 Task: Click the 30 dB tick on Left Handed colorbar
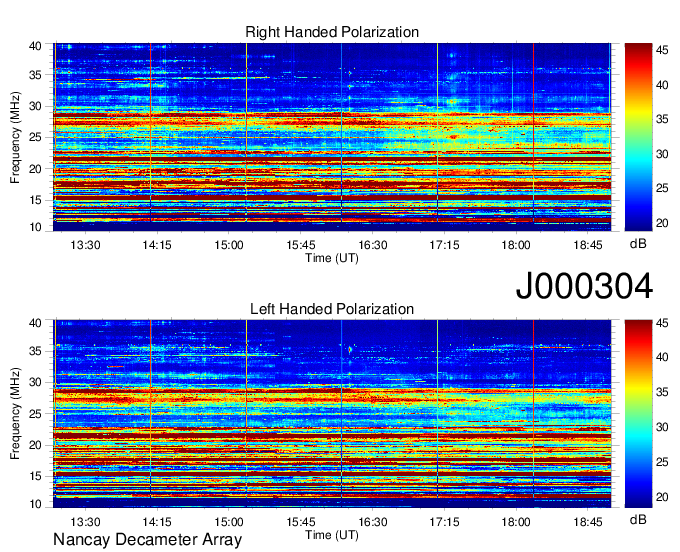[662, 427]
